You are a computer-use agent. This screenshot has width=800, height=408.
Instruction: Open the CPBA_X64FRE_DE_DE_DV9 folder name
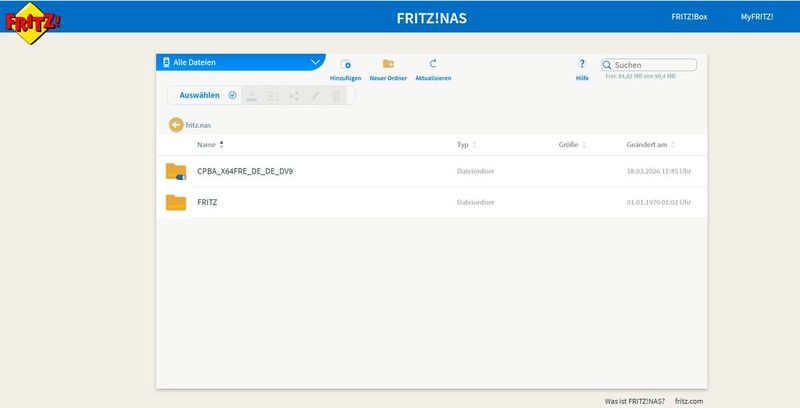click(245, 171)
